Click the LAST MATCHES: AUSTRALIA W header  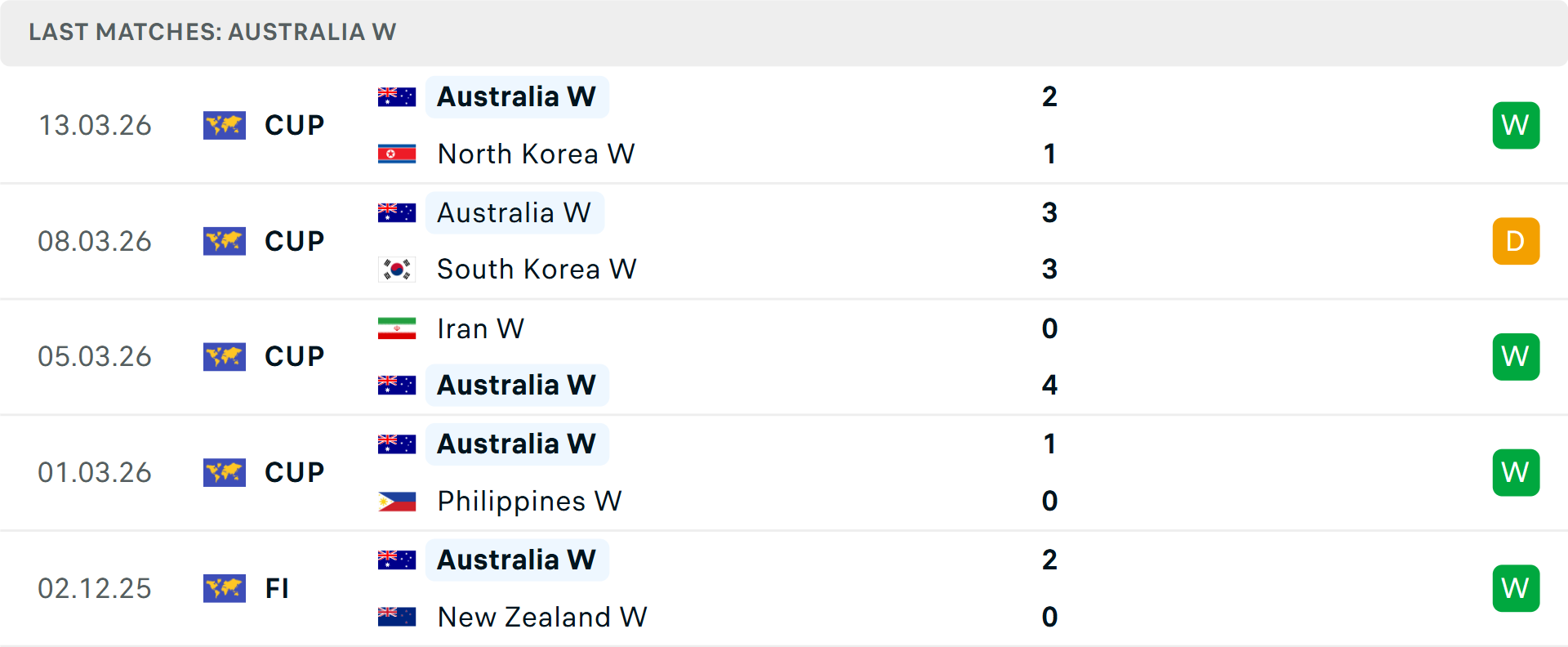[x=212, y=33]
